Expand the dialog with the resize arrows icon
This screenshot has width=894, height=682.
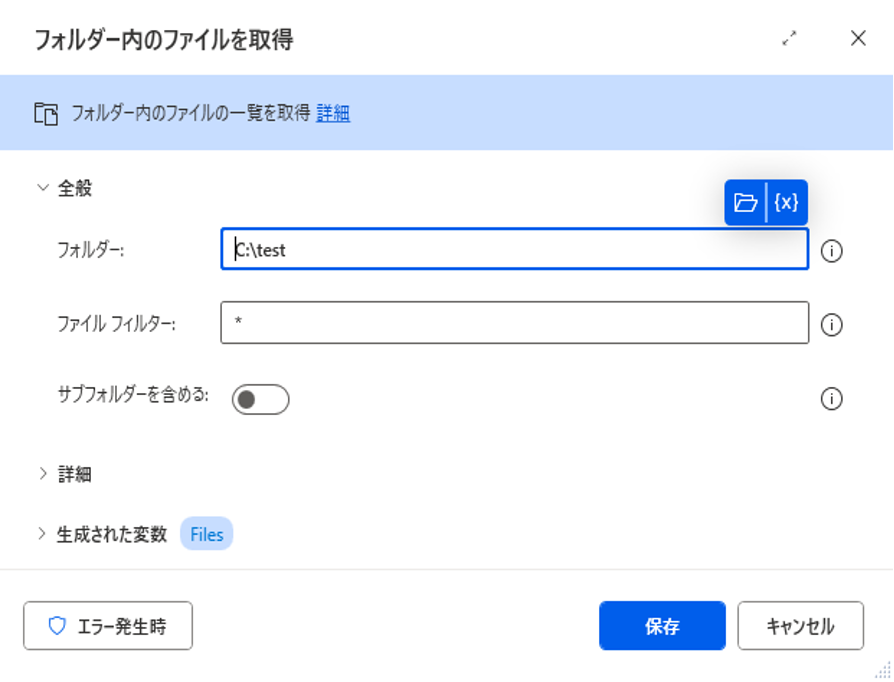coord(790,39)
